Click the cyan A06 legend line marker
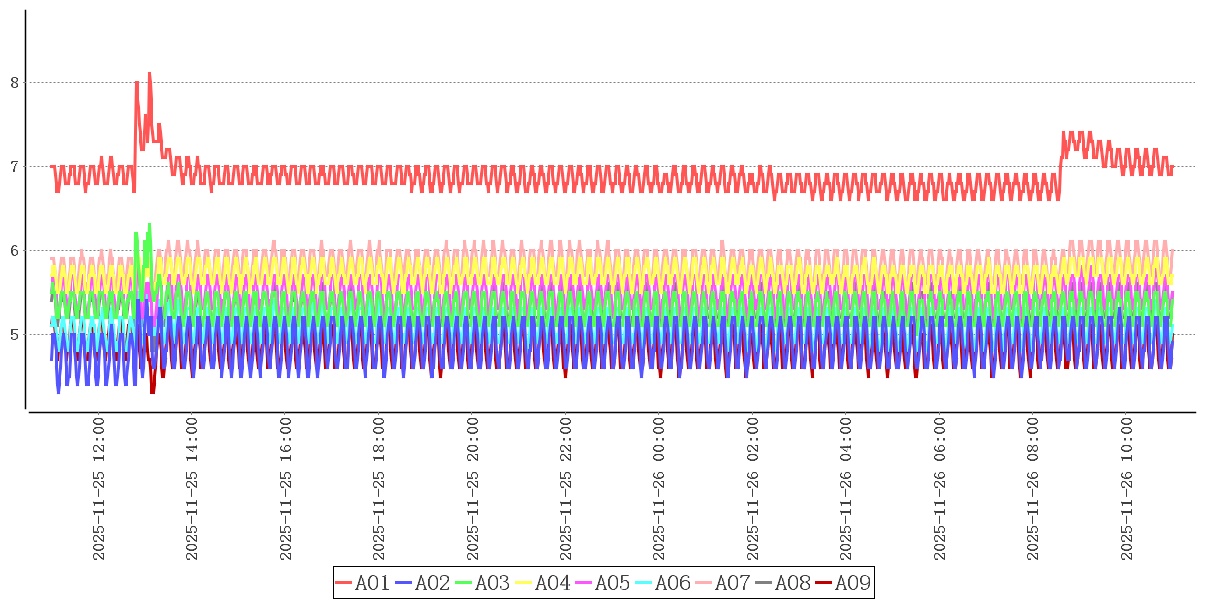The image size is (1207, 600). coord(644,583)
